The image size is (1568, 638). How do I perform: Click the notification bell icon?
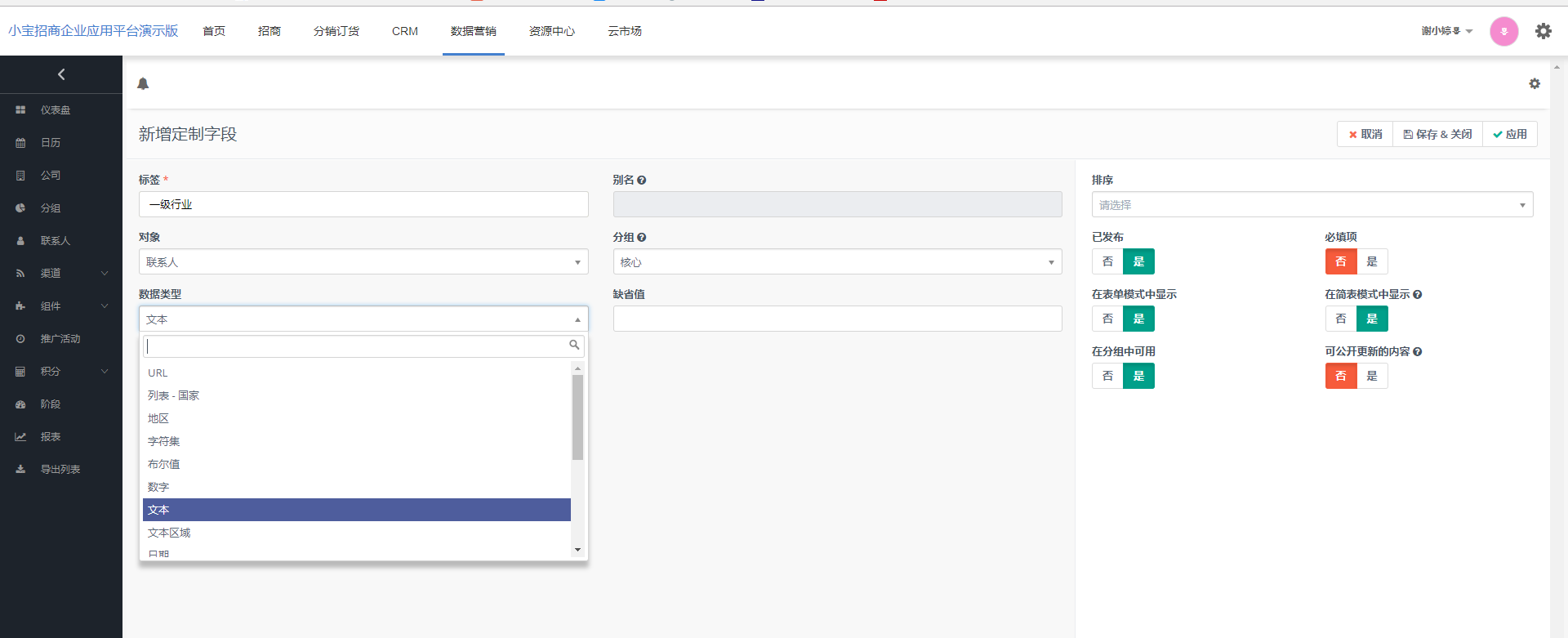pyautogui.click(x=143, y=83)
